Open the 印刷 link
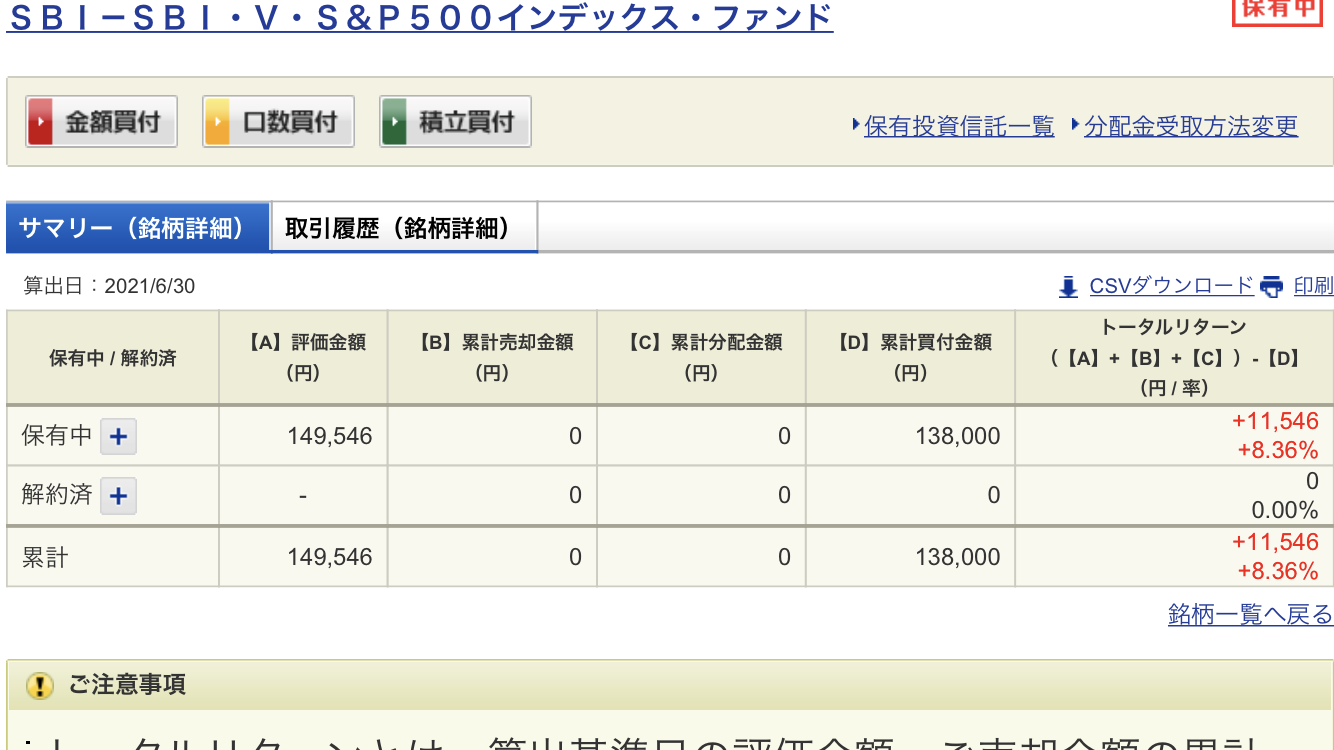Viewport: 1334px width, 750px height. pos(1313,286)
